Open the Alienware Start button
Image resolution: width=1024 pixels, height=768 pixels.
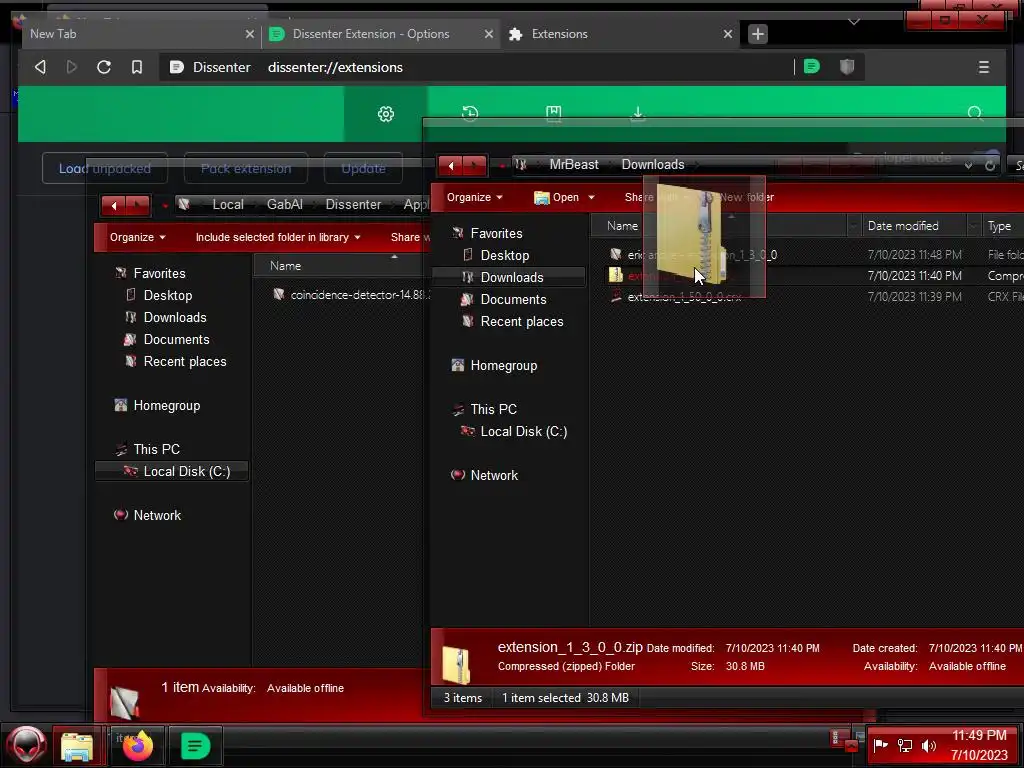[x=27, y=745]
